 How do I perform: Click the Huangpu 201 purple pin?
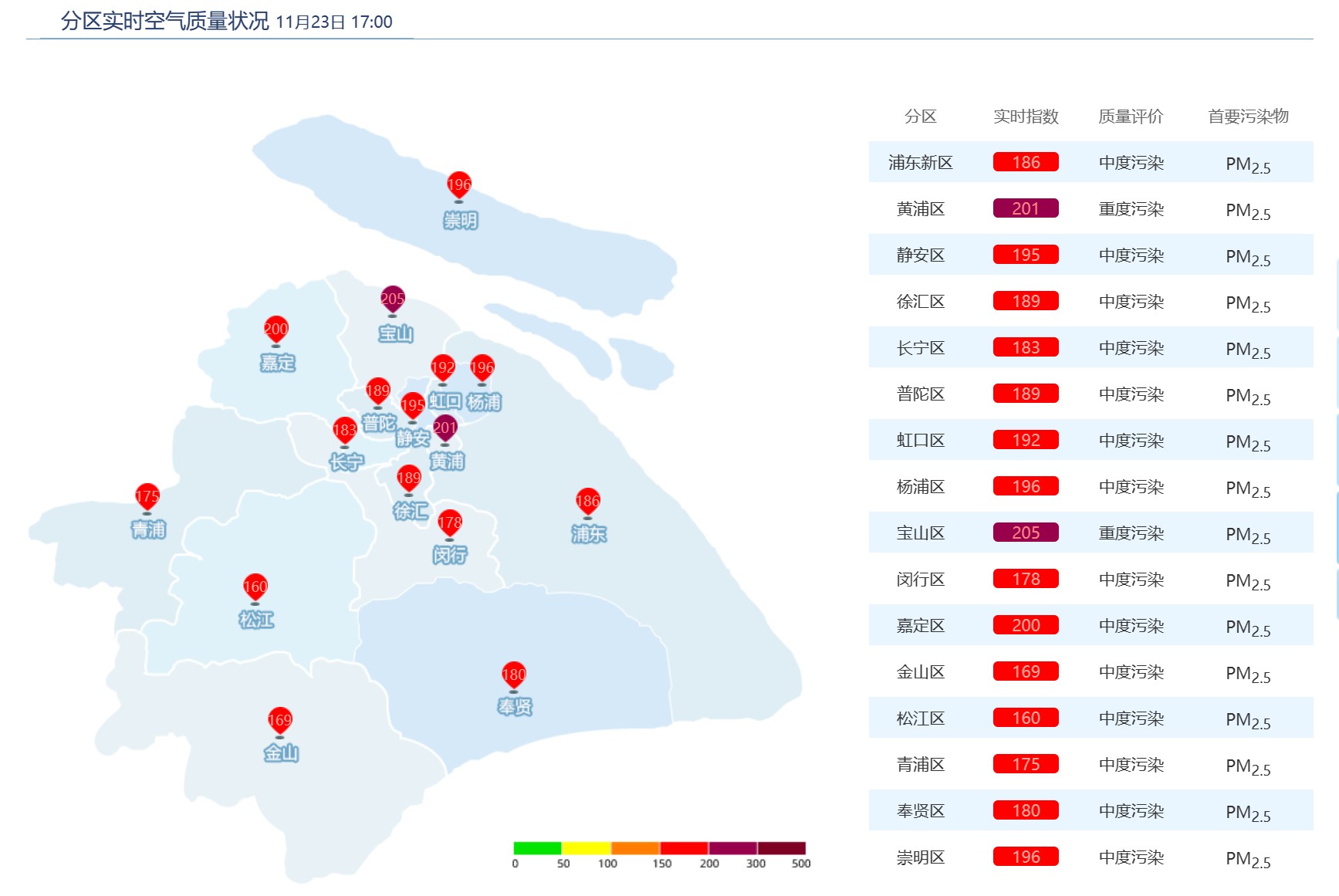pyautogui.click(x=445, y=428)
